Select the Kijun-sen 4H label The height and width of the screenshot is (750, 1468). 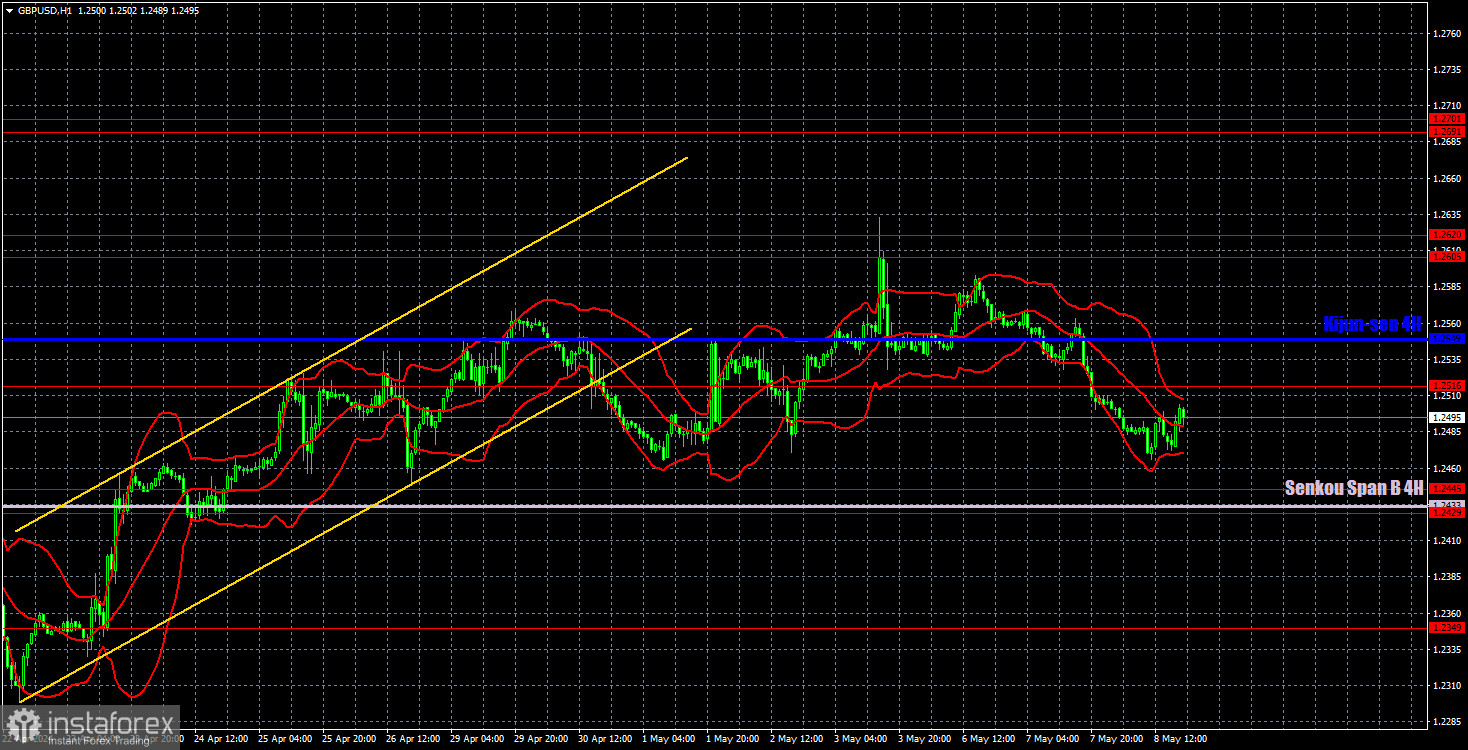1372,324
